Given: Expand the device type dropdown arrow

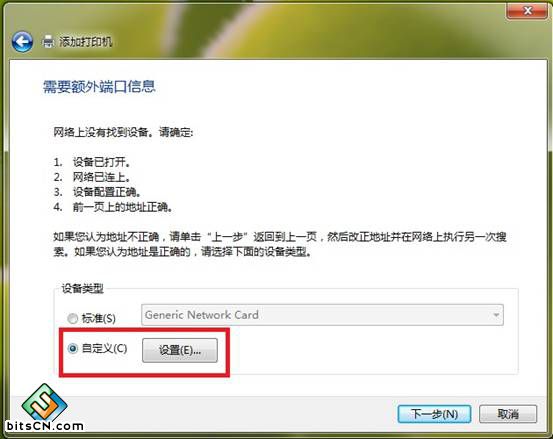Looking at the screenshot, I should [496, 315].
